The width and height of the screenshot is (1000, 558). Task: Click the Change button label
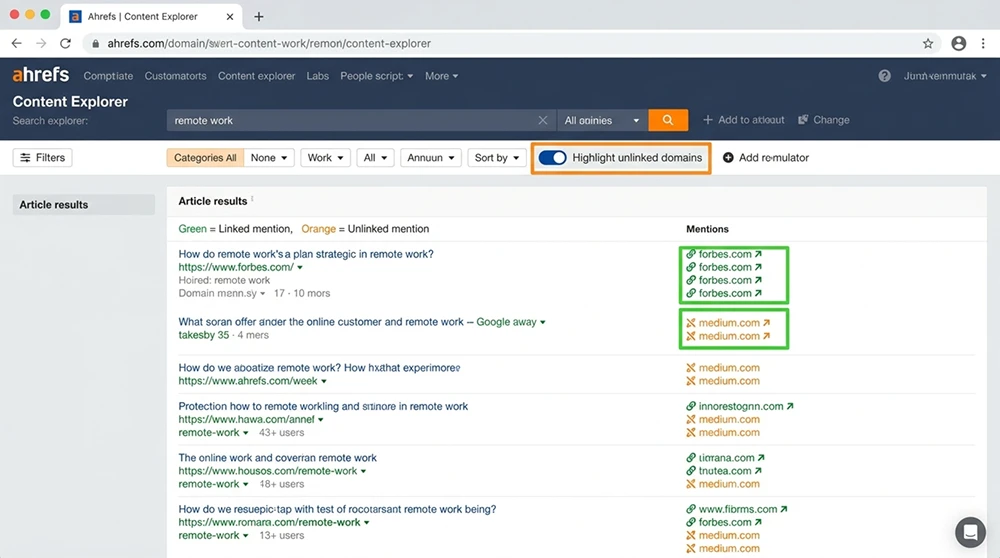pos(831,120)
